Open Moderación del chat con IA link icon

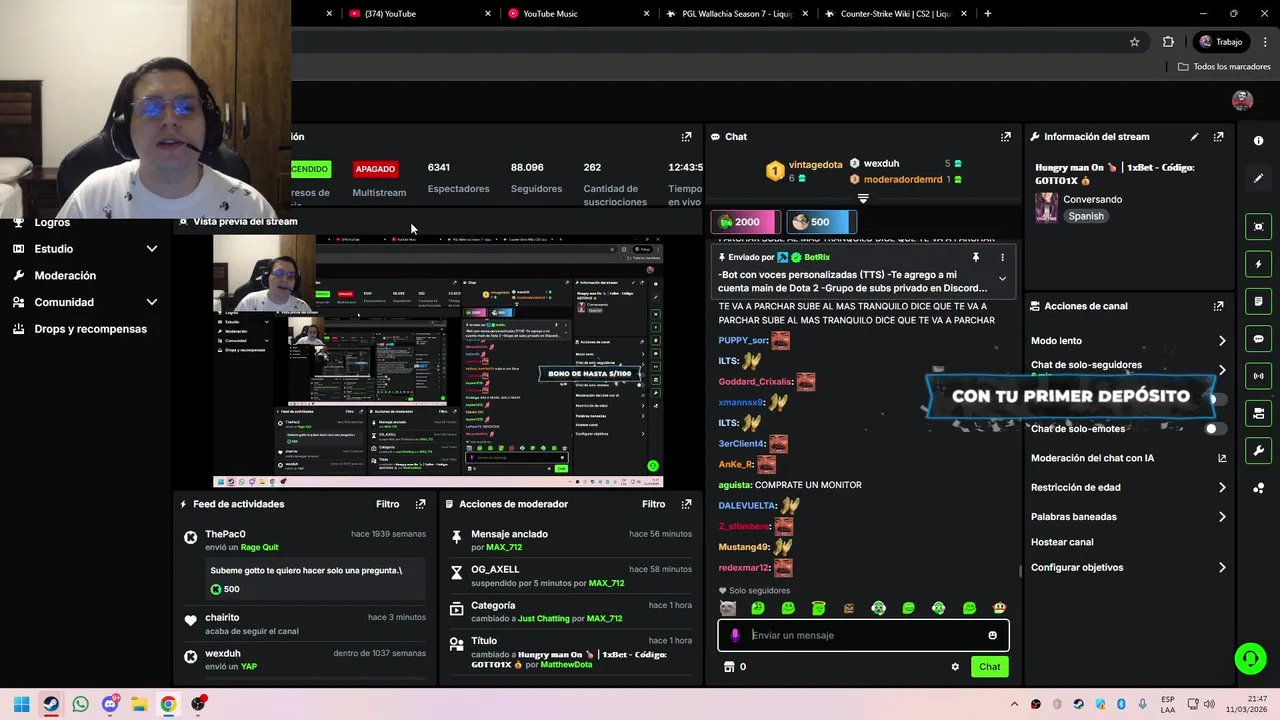pyautogui.click(x=1222, y=458)
